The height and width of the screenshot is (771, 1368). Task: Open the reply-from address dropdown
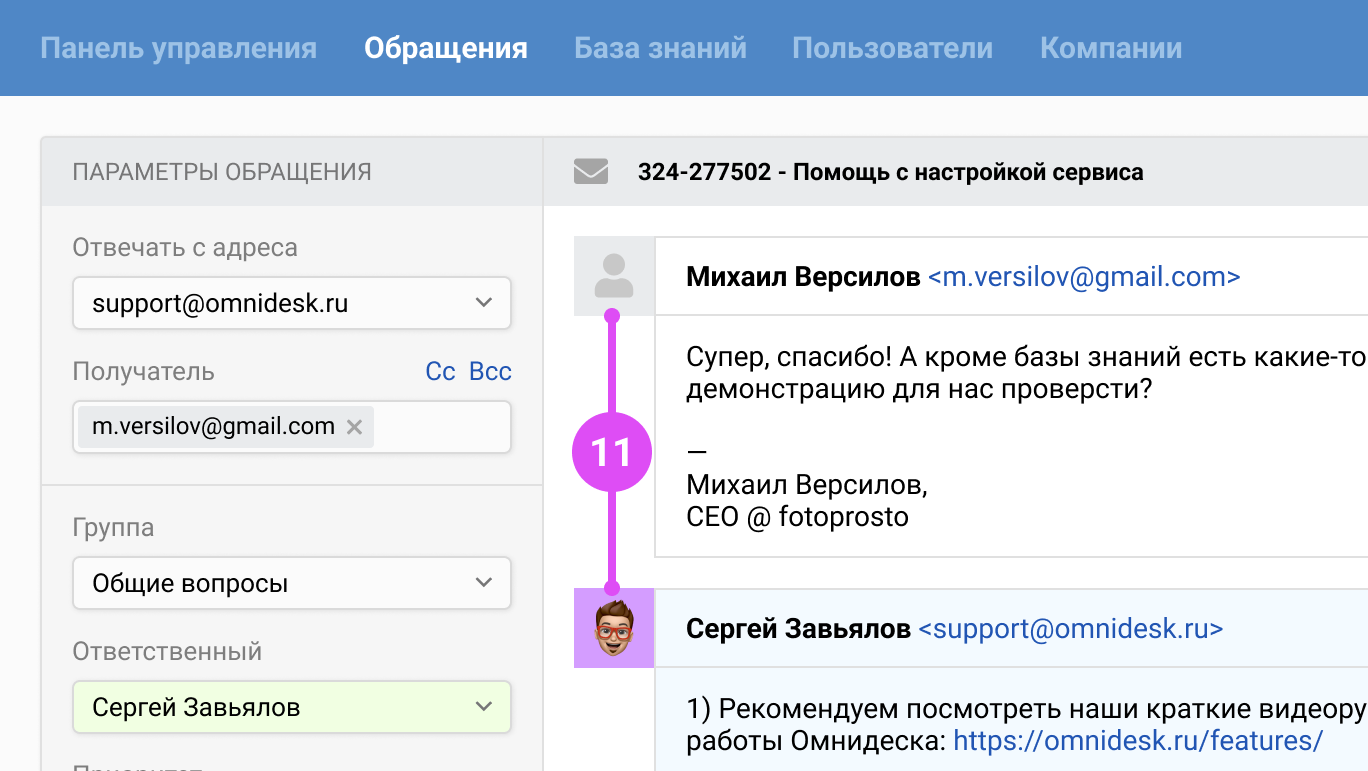pyautogui.click(x=291, y=303)
